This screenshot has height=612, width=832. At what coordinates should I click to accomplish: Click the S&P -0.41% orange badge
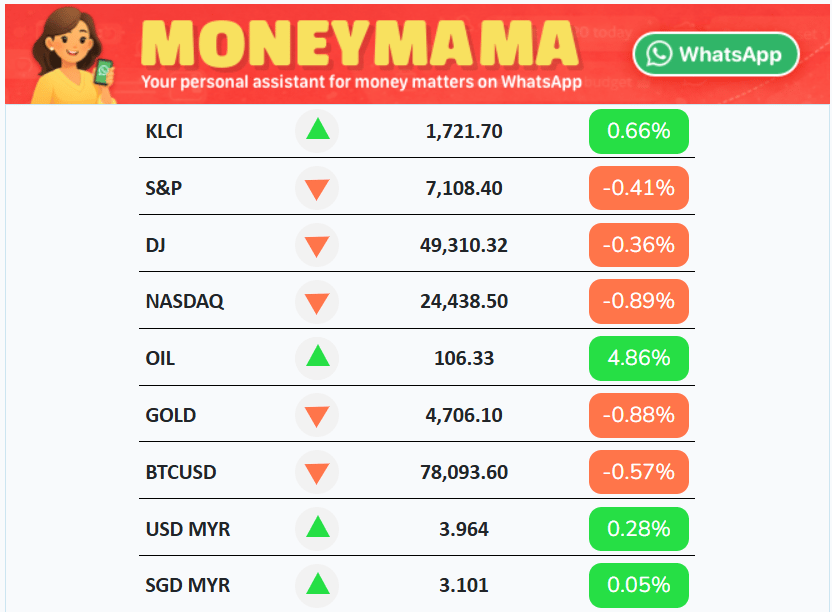coord(639,188)
